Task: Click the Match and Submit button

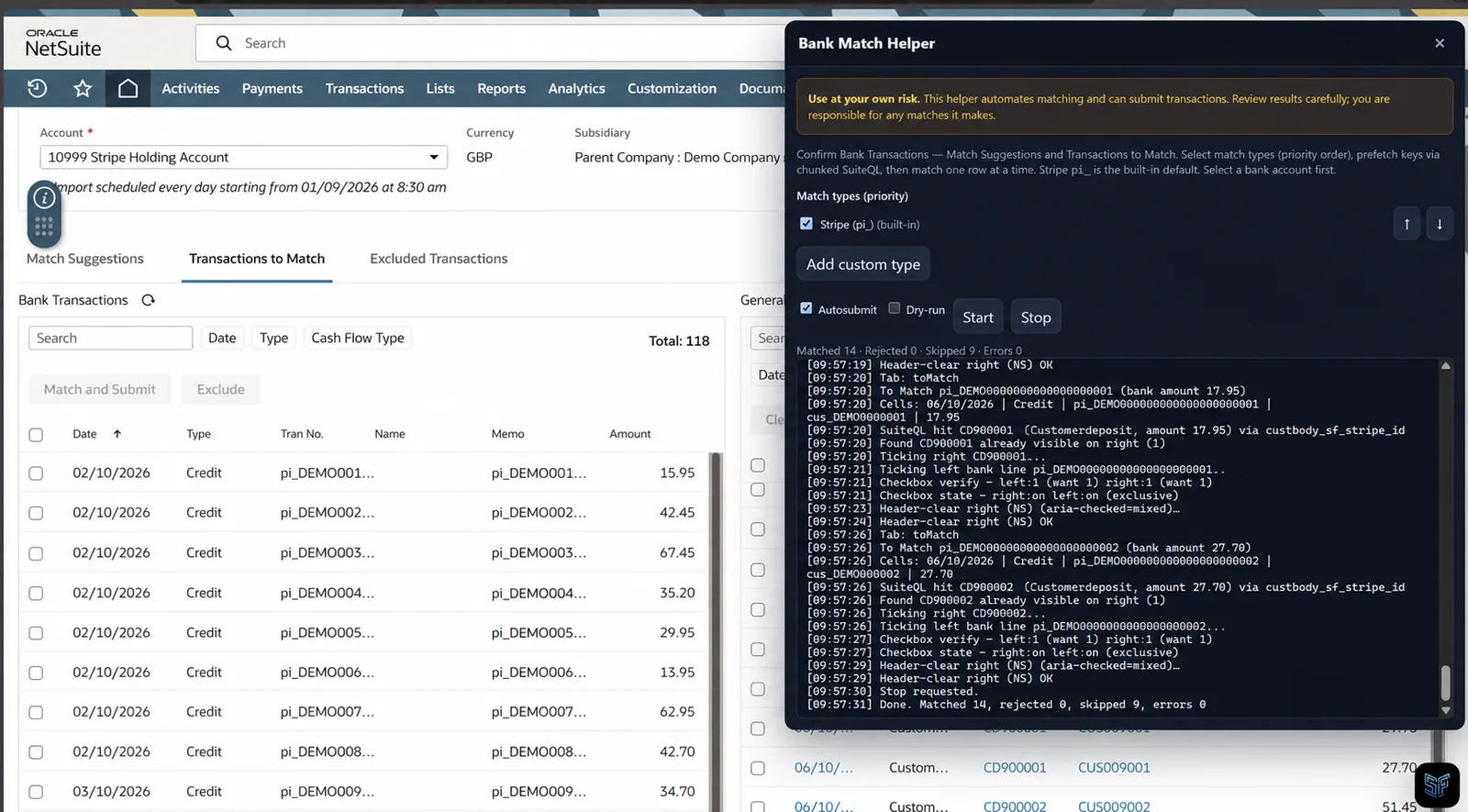Action: pos(100,389)
